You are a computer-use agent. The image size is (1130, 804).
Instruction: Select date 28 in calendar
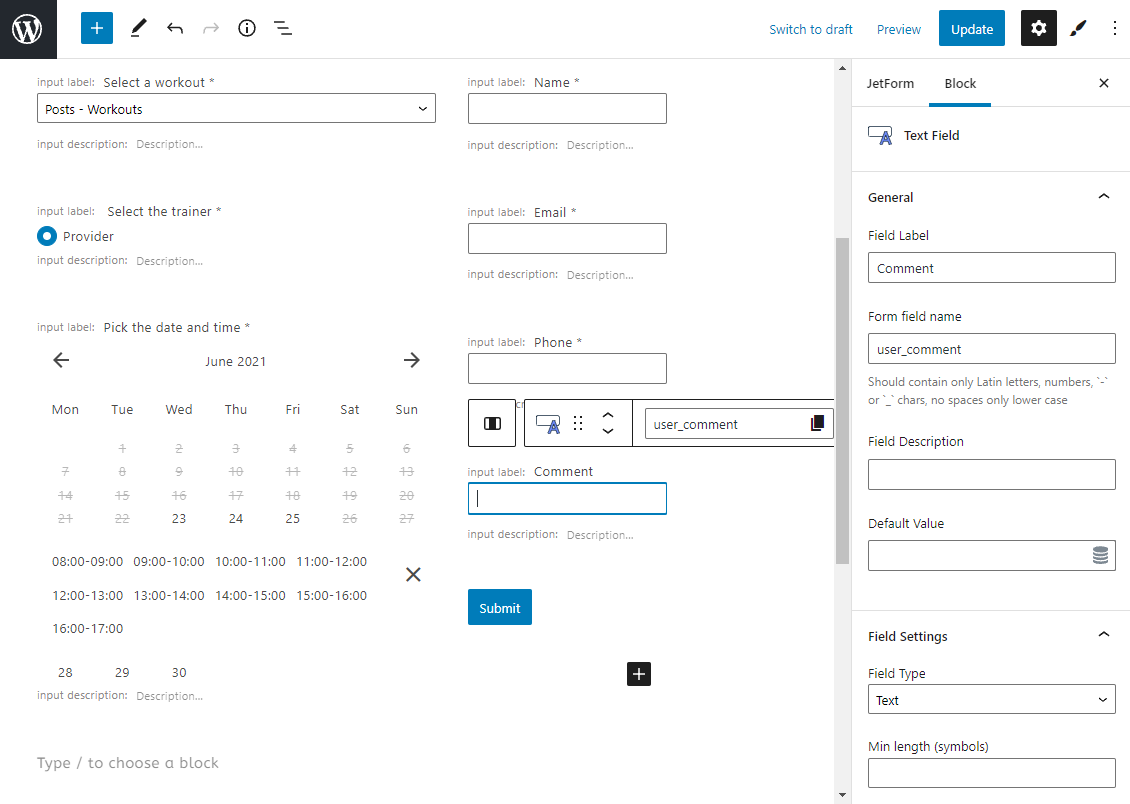[65, 673]
